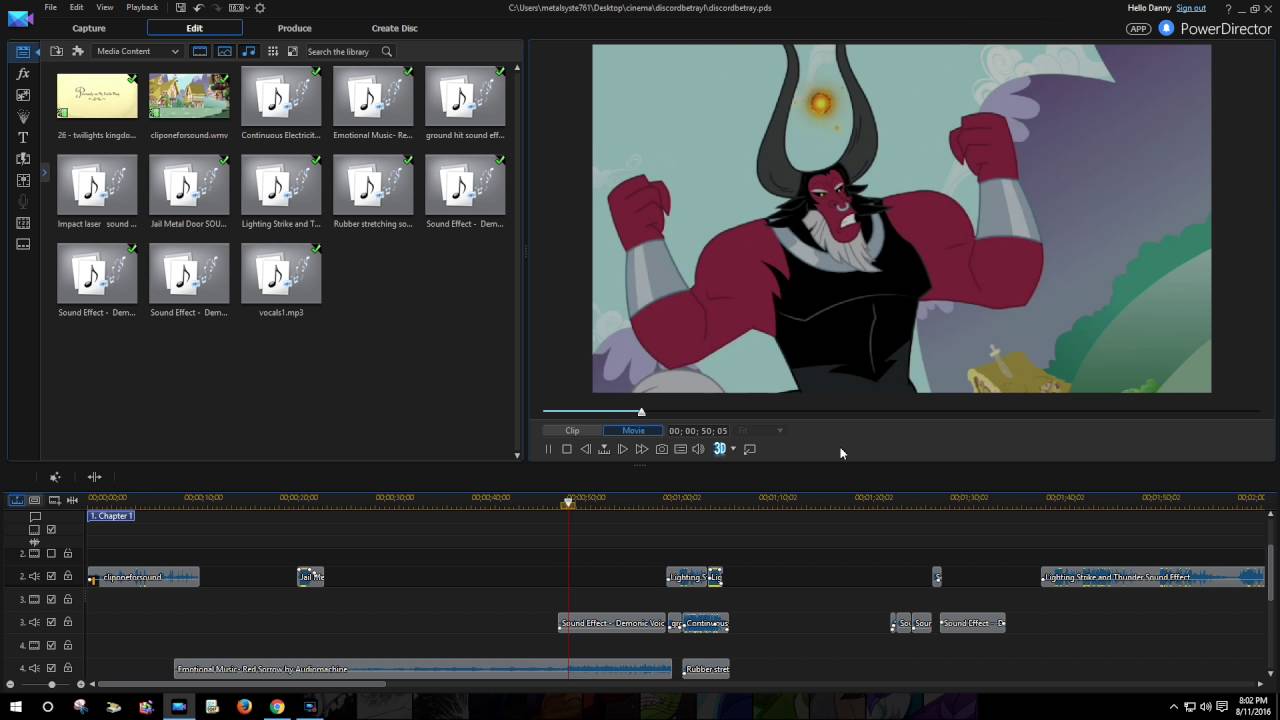This screenshot has width=1280, height=720.
Task: Open the preview Fit zoom dropdown
Action: 760,431
